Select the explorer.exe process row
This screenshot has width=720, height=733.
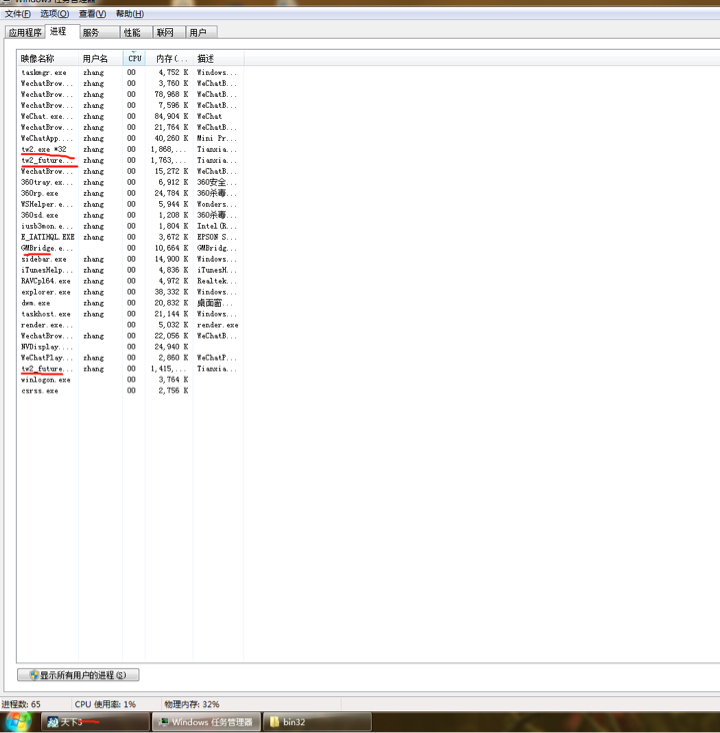click(x=130, y=292)
